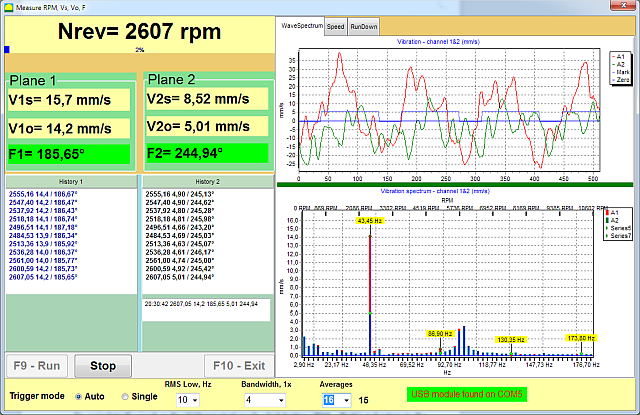Open the Speed tab
This screenshot has height=415, width=640.
pyautogui.click(x=336, y=27)
